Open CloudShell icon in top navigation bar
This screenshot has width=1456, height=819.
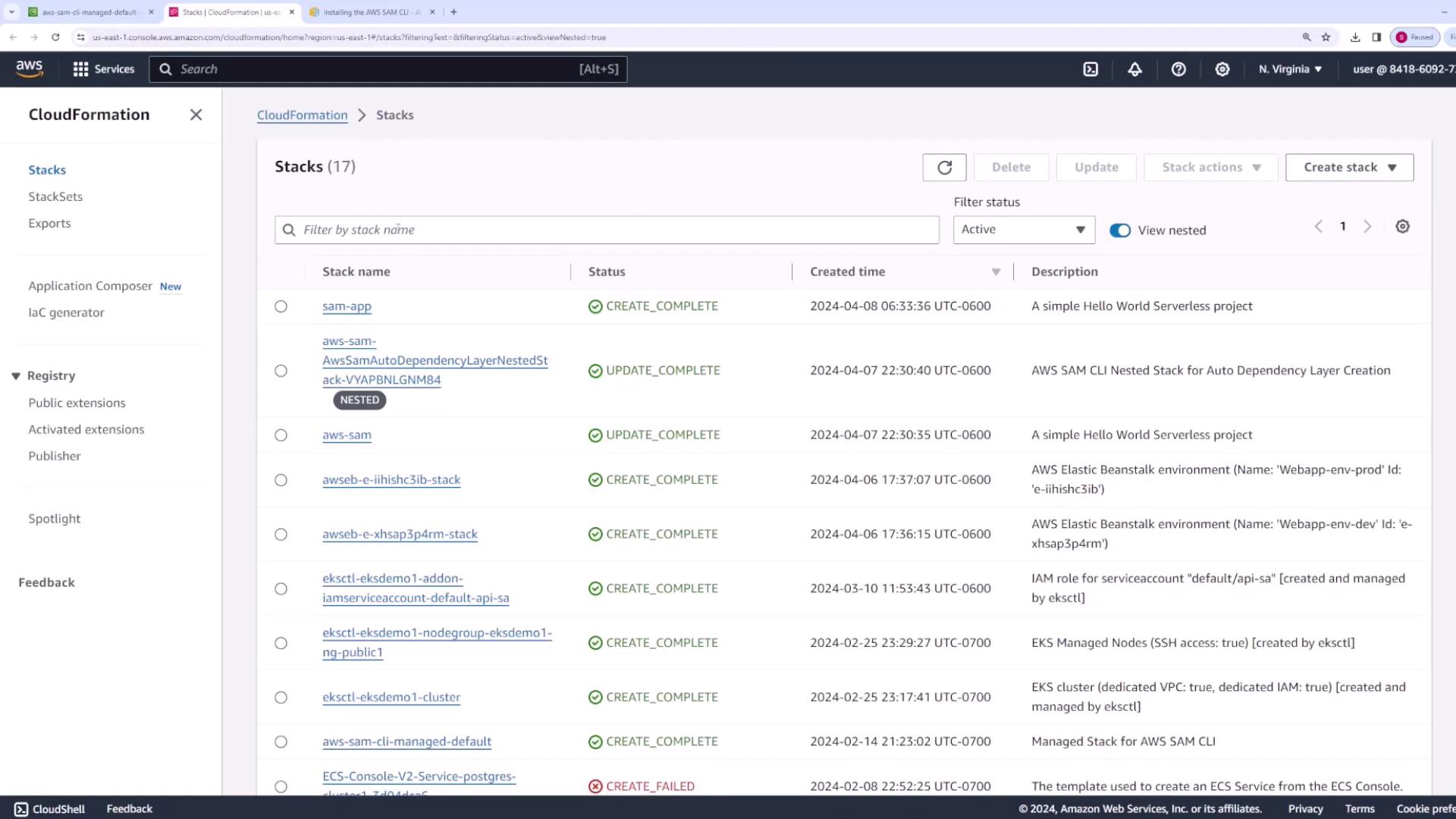coord(1090,69)
